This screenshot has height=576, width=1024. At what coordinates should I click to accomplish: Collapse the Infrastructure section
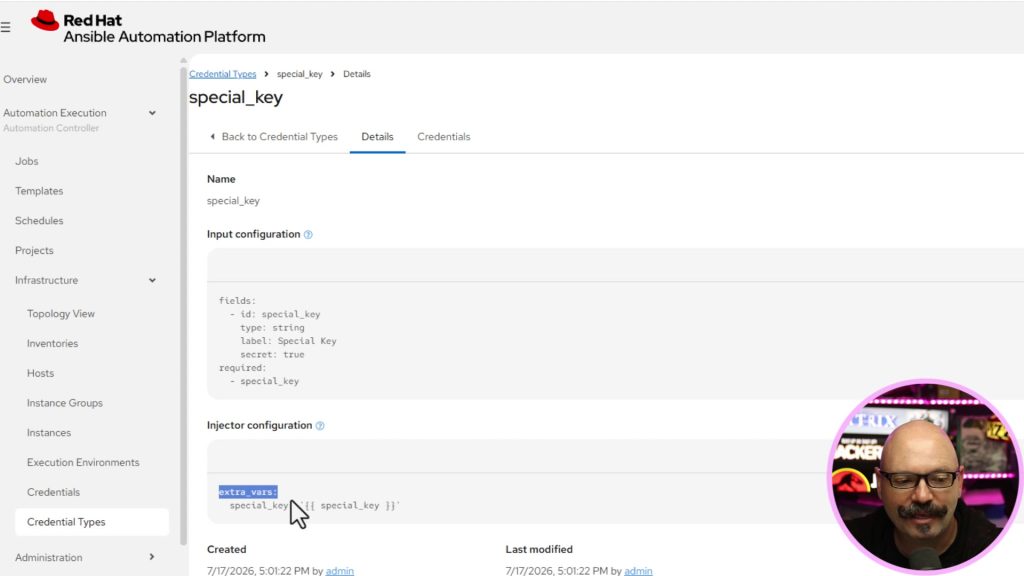point(152,280)
